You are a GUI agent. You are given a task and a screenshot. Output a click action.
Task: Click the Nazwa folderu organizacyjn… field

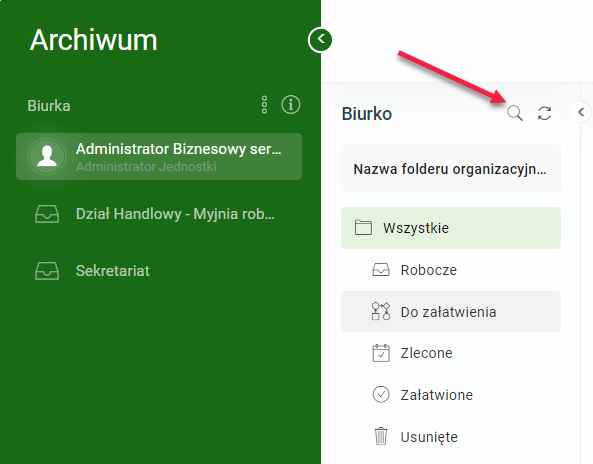click(x=451, y=169)
